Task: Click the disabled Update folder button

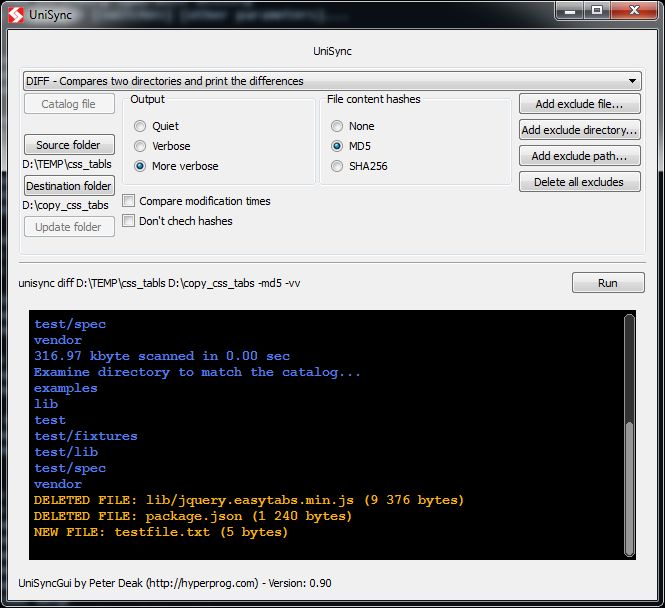Action: (x=69, y=227)
